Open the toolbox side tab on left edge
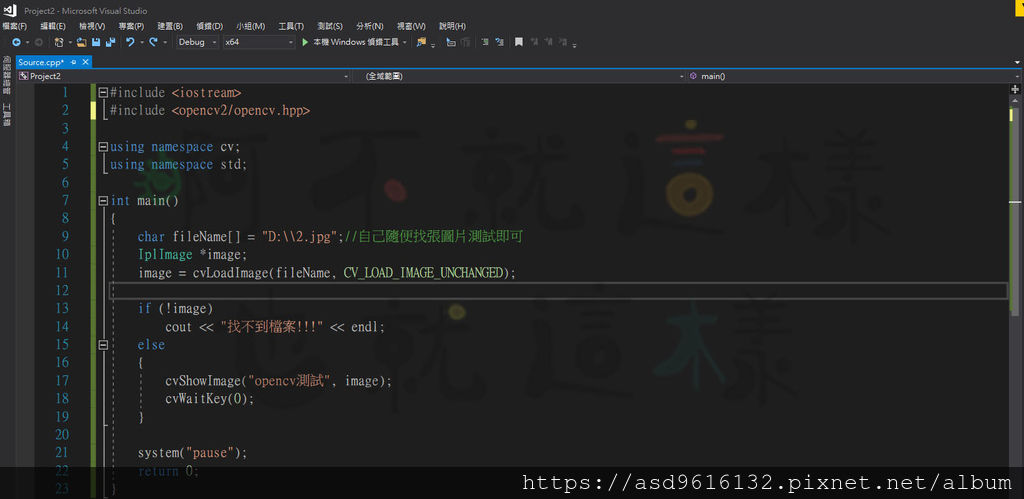 (x=7, y=115)
